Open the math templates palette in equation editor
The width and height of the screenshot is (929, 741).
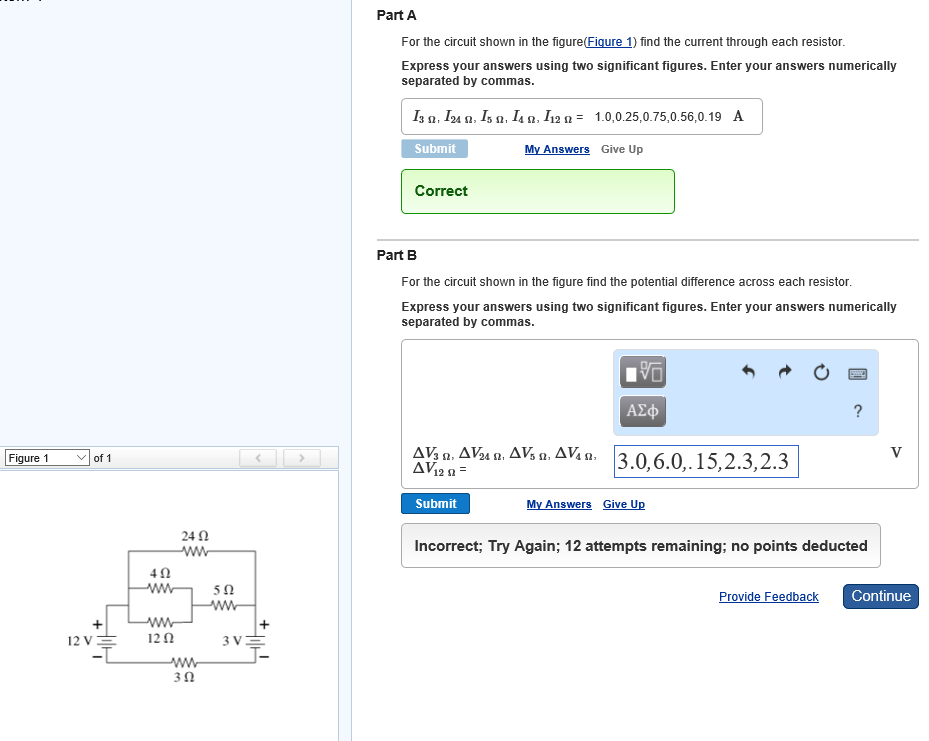(x=642, y=371)
